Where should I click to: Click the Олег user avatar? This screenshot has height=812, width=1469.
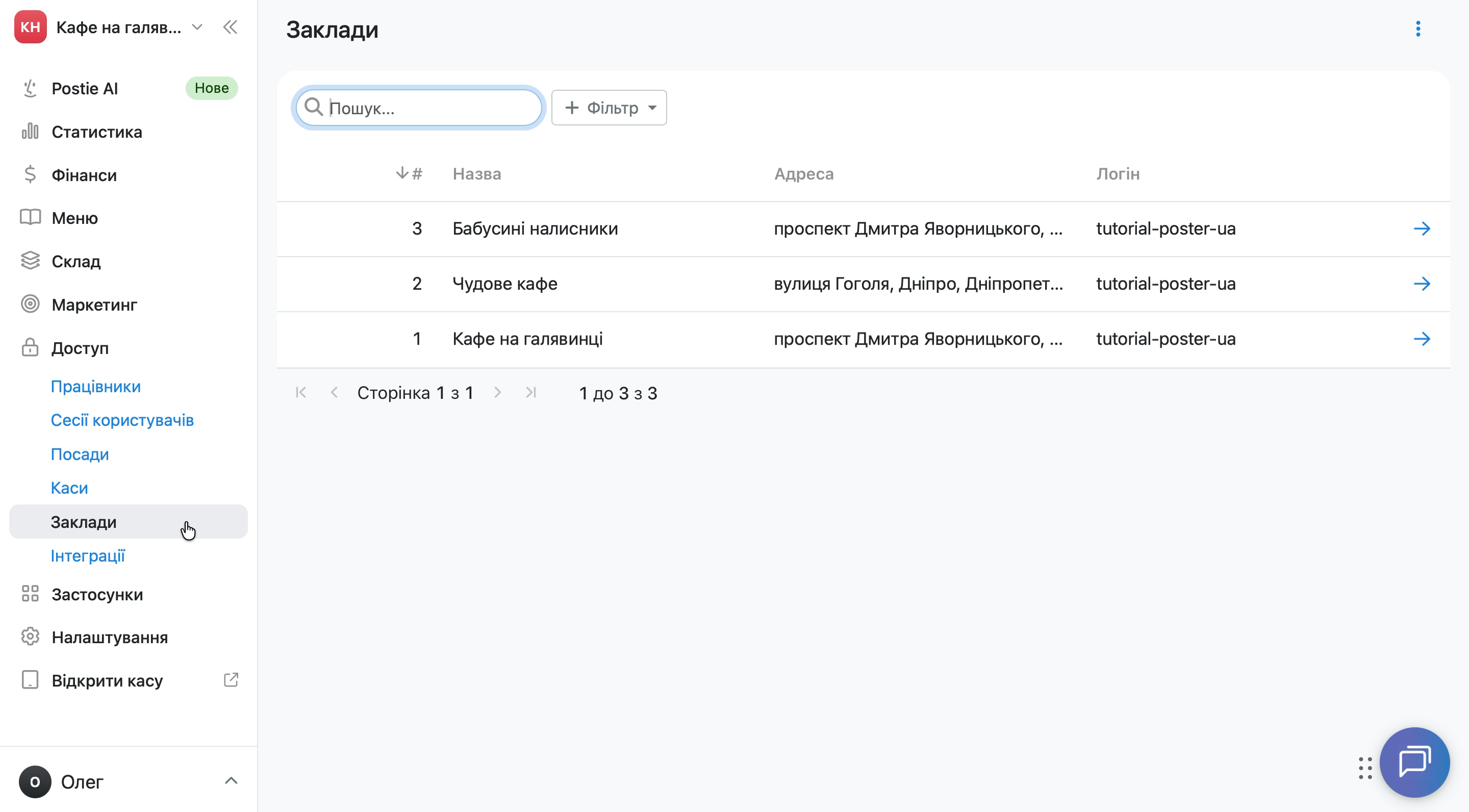point(35,781)
